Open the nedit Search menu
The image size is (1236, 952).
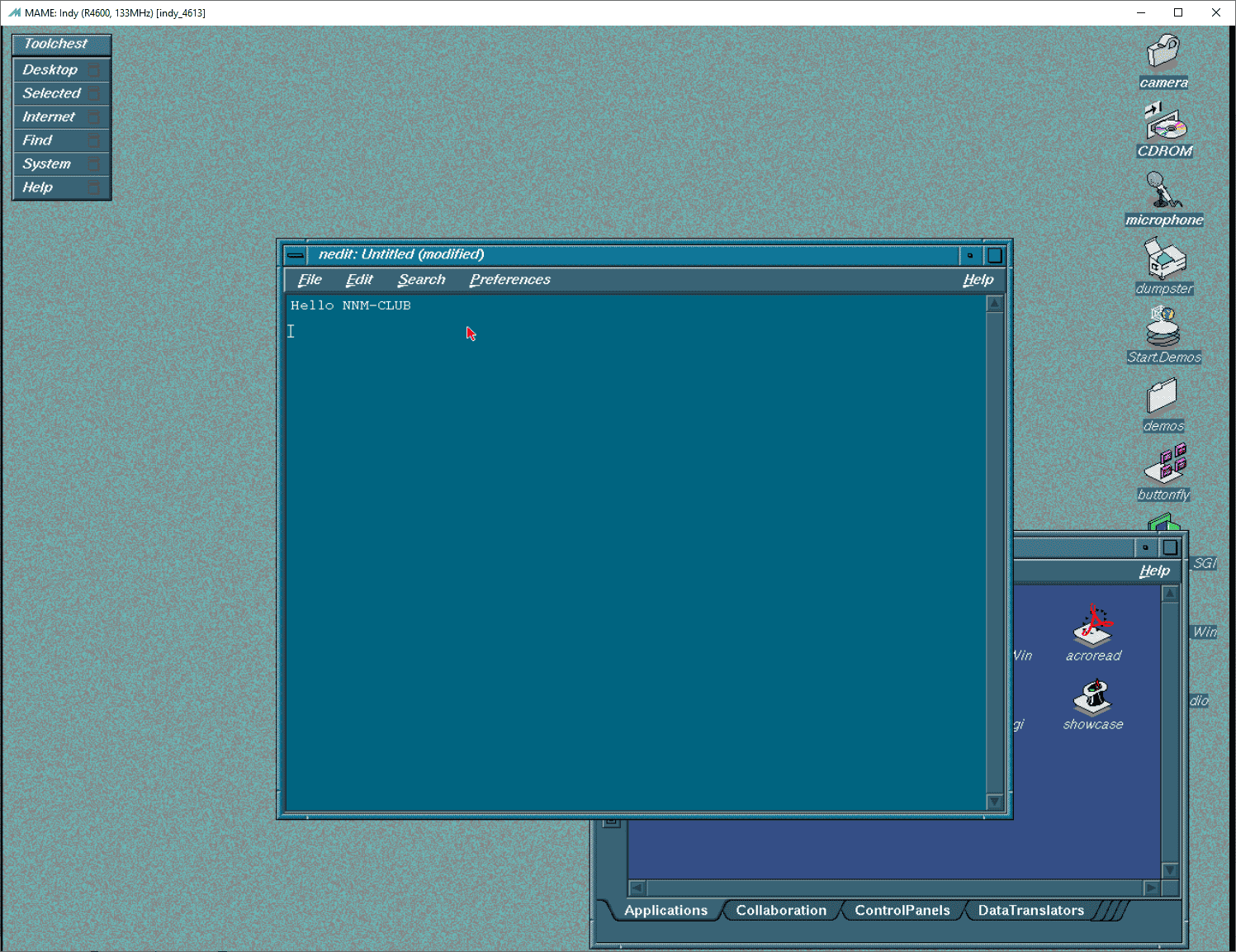421,280
